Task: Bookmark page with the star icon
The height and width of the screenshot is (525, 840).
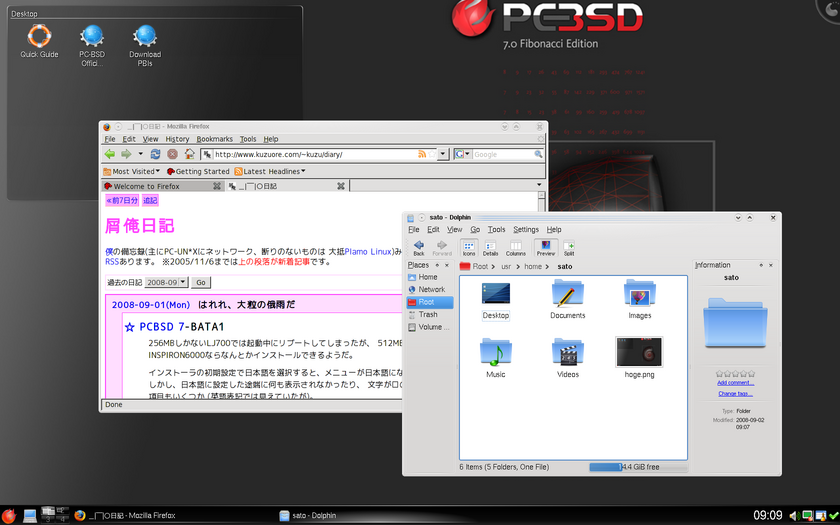Action: [x=432, y=154]
